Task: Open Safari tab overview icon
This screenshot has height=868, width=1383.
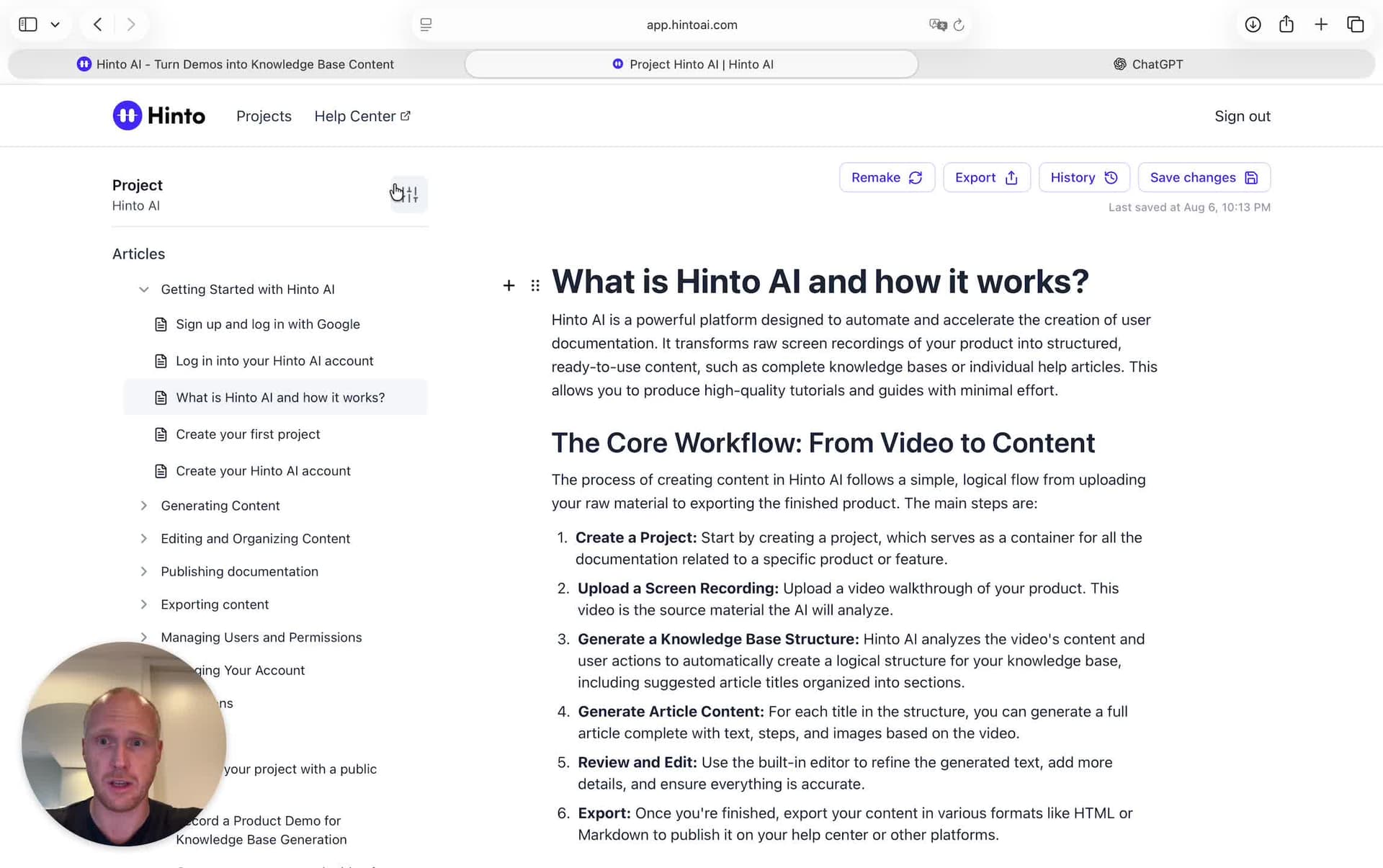Action: click(1355, 24)
